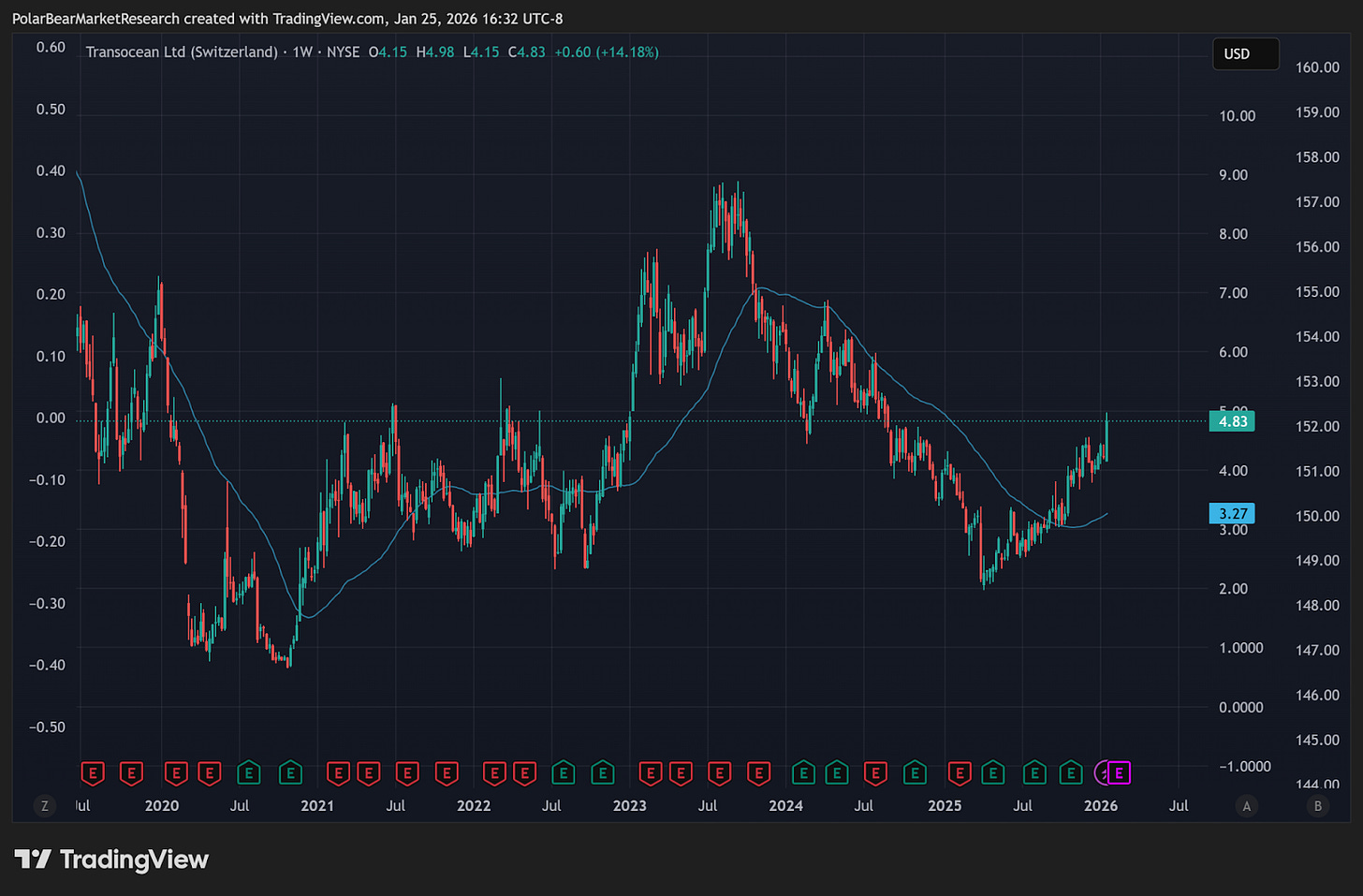Click the 145.00 value on the outer price scale
Viewport: 1363px width, 896px height.
1317,740
